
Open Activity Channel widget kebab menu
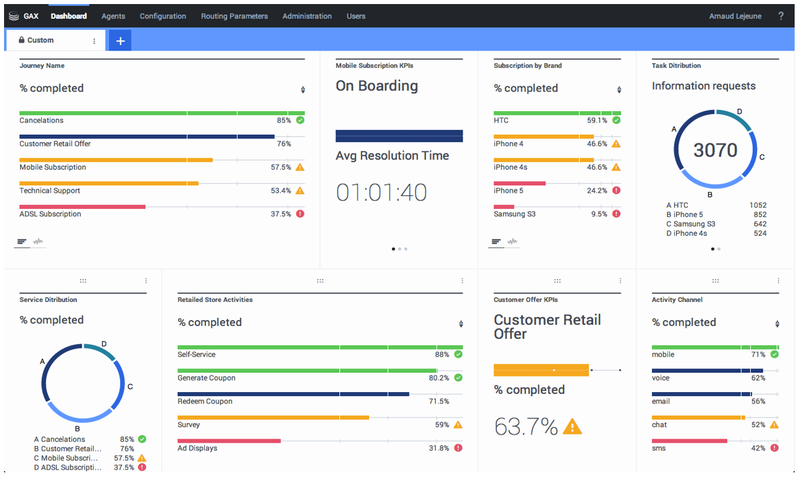click(778, 281)
